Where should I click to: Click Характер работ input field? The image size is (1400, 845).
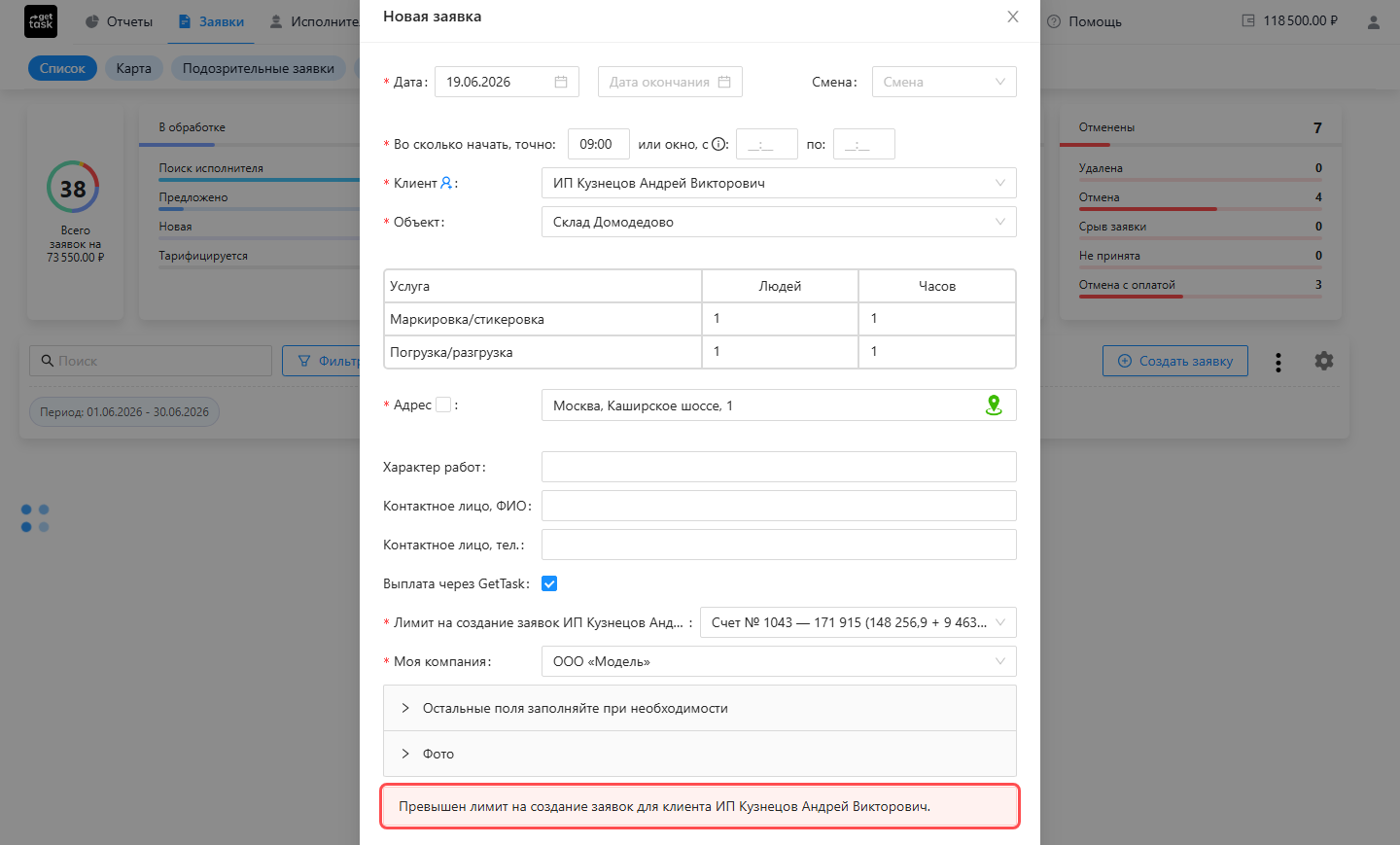click(779, 467)
